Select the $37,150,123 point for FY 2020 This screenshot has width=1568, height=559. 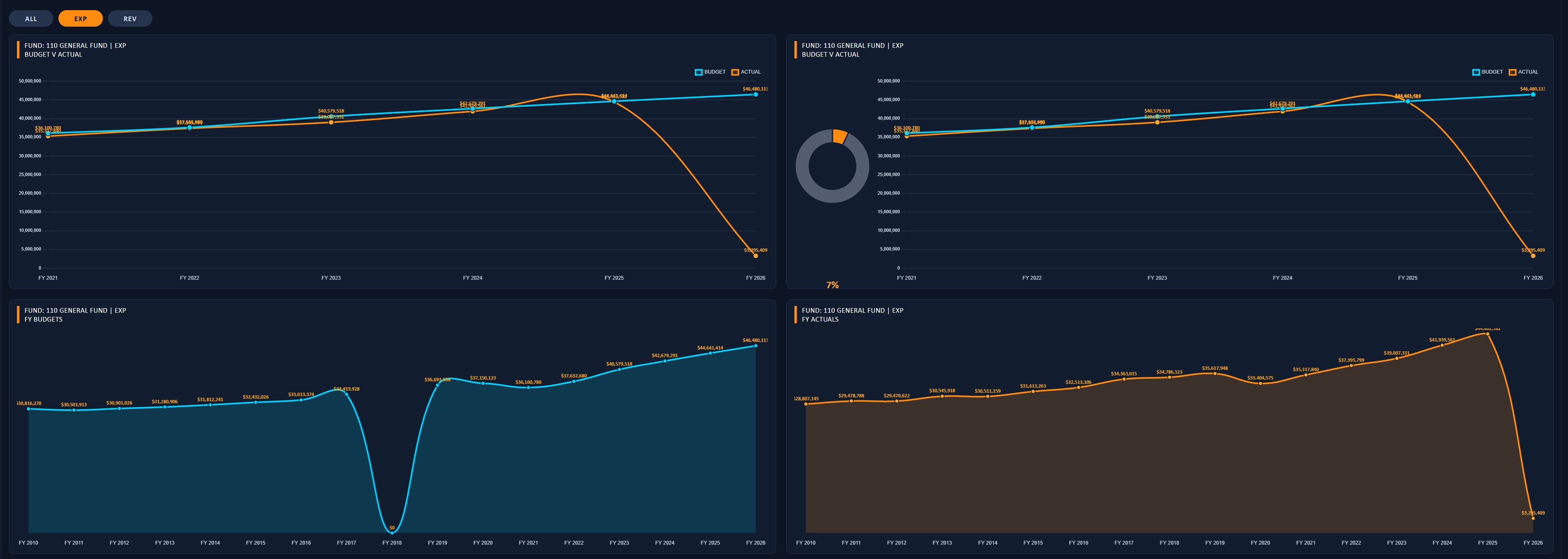tap(483, 383)
